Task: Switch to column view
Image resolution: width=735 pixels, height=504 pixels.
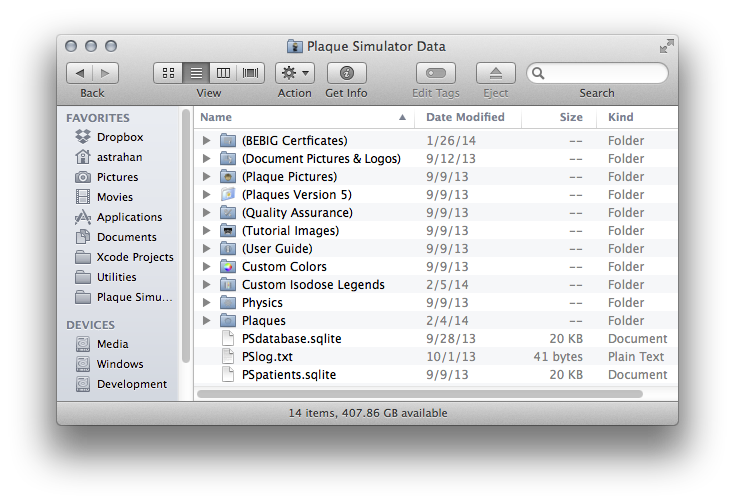Action: tap(223, 73)
